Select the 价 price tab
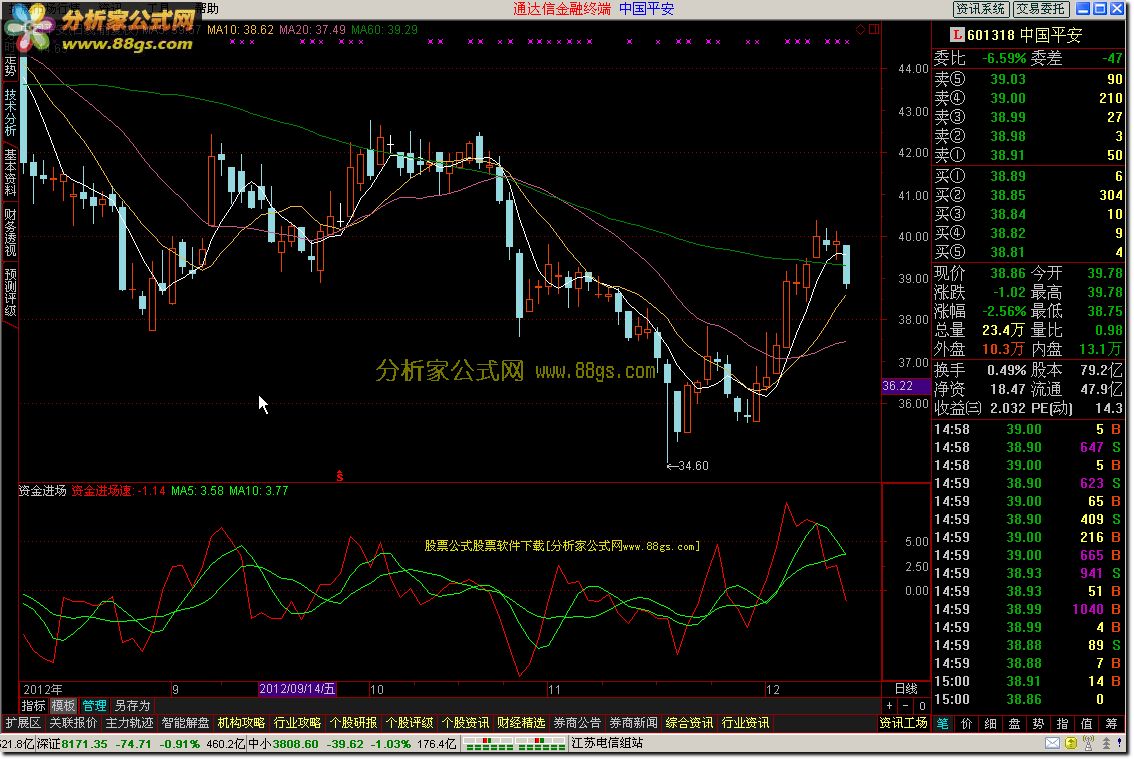The width and height of the screenshot is (1134, 759). tap(966, 724)
